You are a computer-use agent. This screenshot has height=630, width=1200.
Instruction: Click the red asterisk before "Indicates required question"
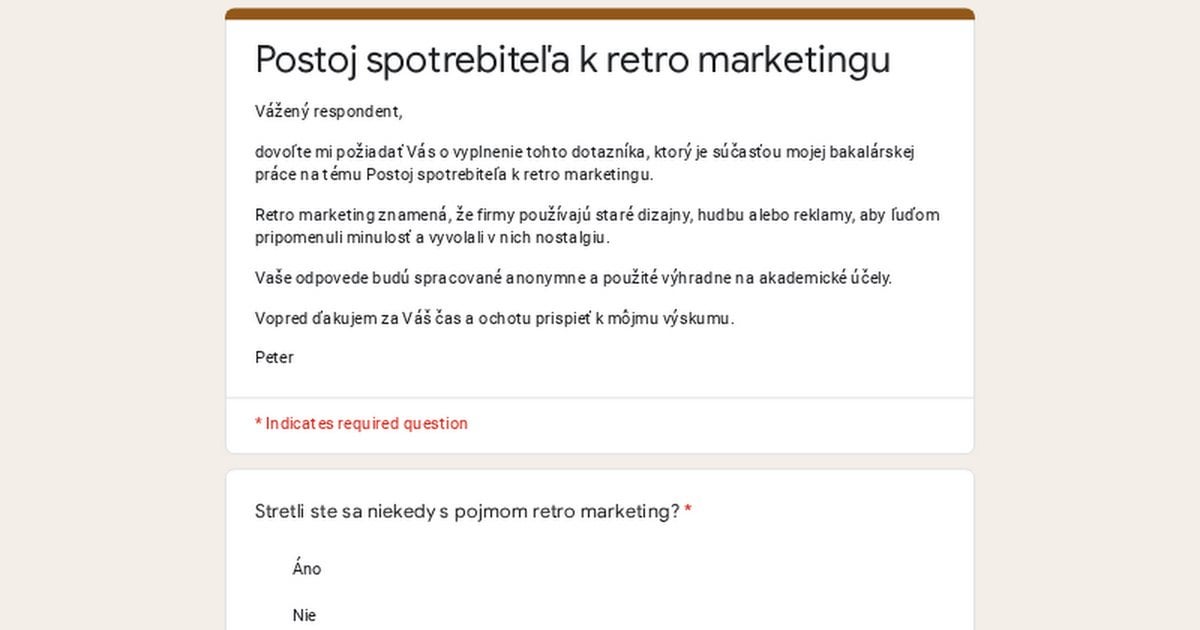pos(258,422)
